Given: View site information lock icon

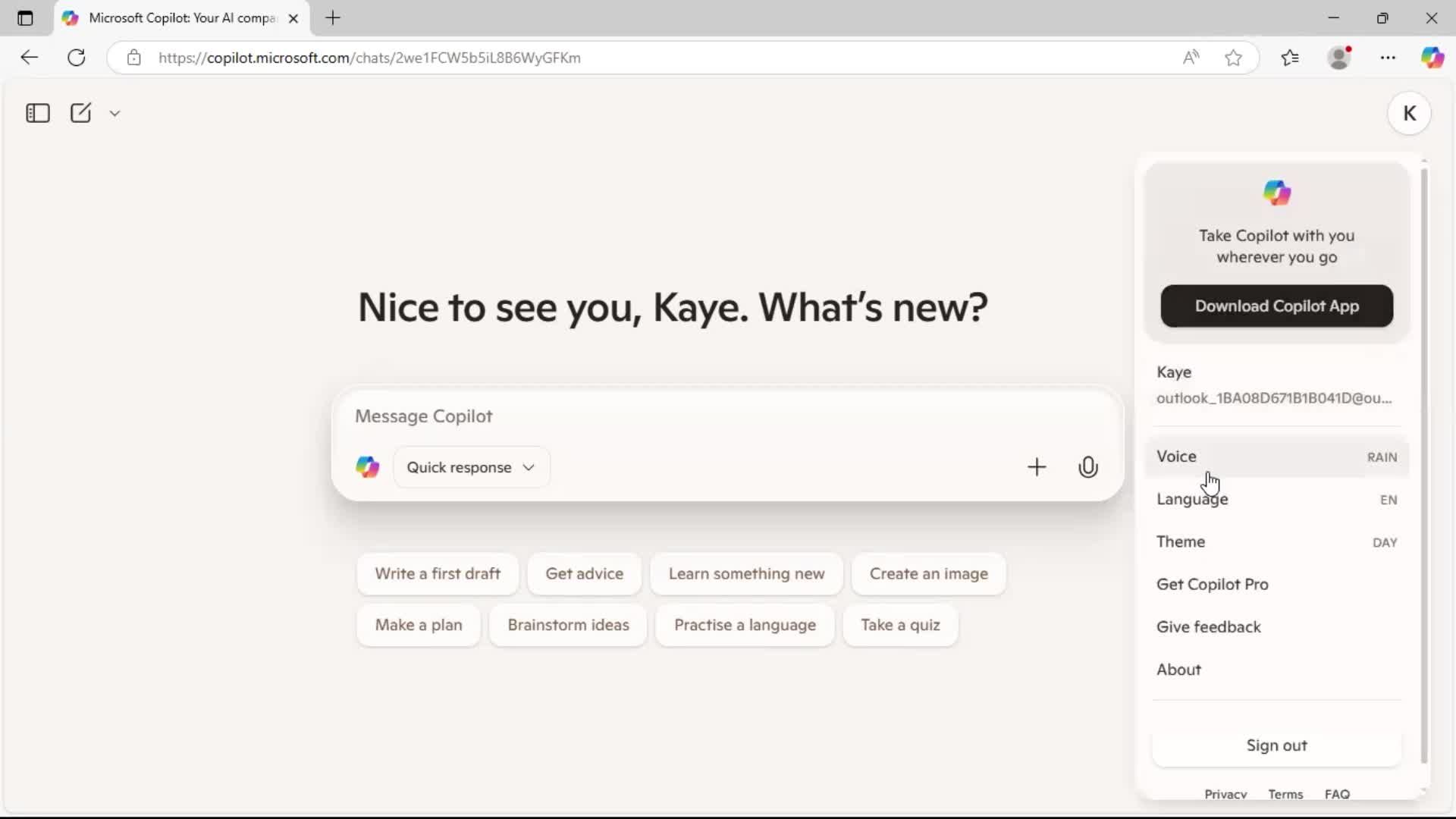Looking at the screenshot, I should pos(134,58).
